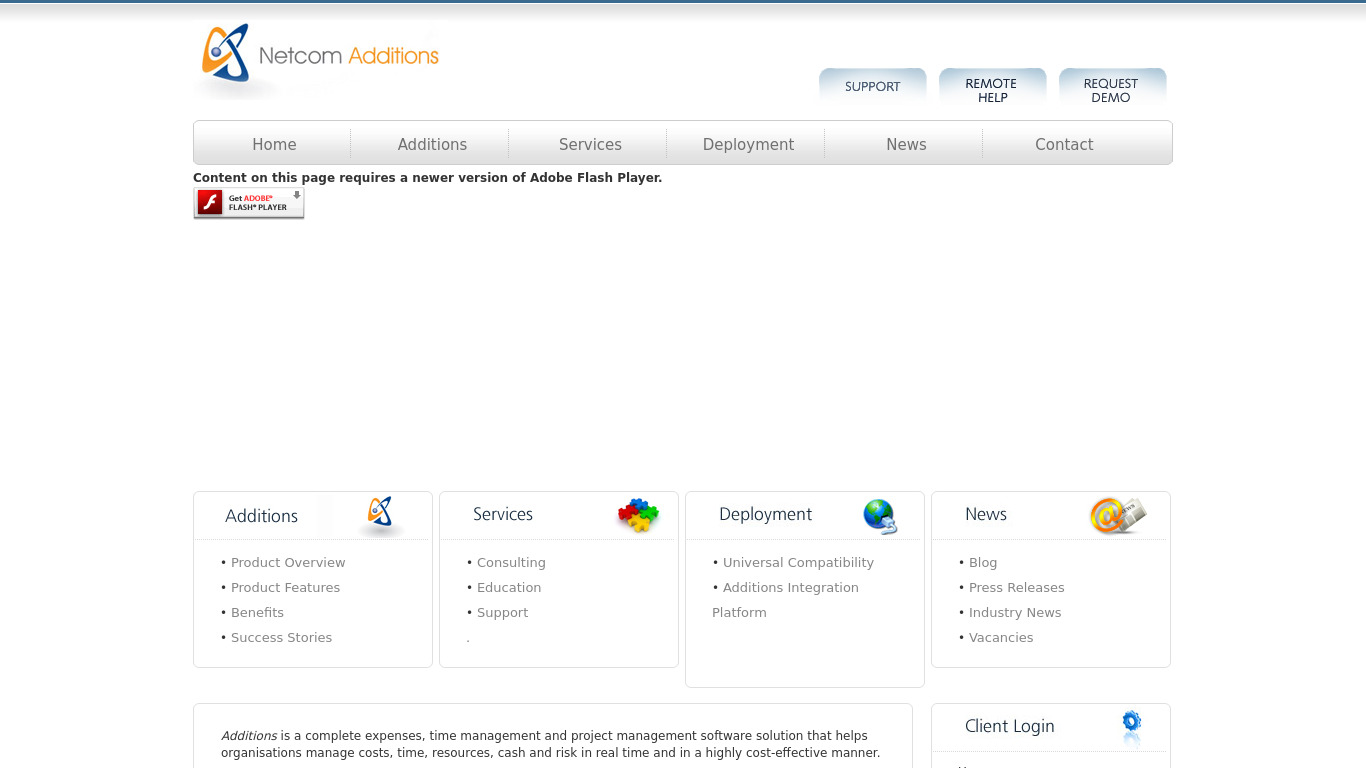This screenshot has height=768, width=1366.
Task: Click the Remote Help button
Action: tap(992, 87)
